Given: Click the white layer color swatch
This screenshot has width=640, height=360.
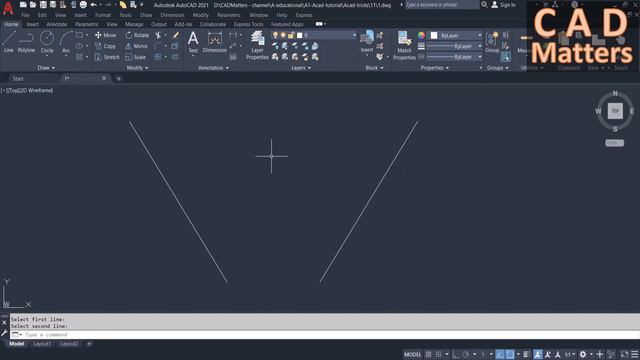Looking at the screenshot, I should 300,36.
